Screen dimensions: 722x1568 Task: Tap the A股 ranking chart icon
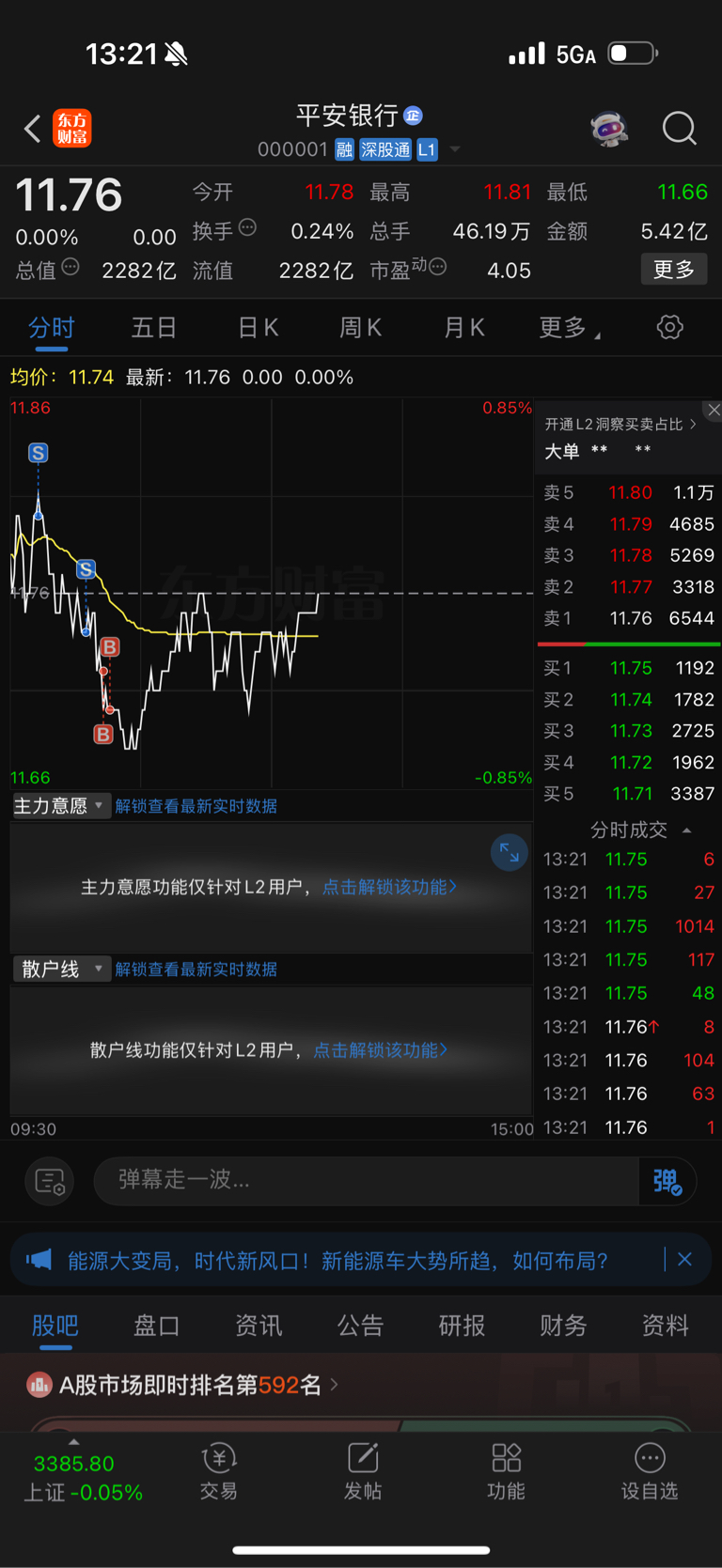click(39, 1384)
